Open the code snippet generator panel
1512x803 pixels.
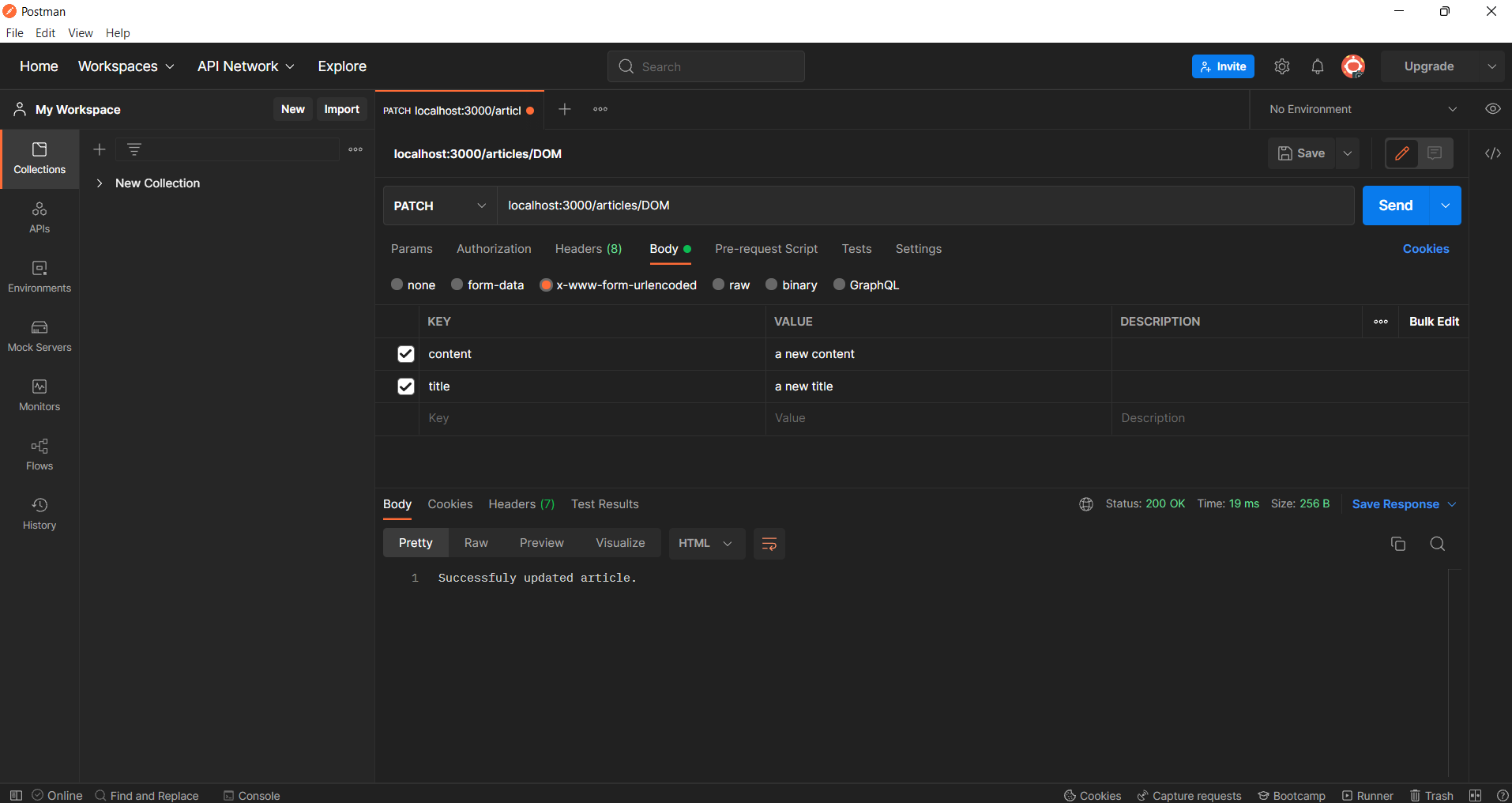[x=1494, y=153]
